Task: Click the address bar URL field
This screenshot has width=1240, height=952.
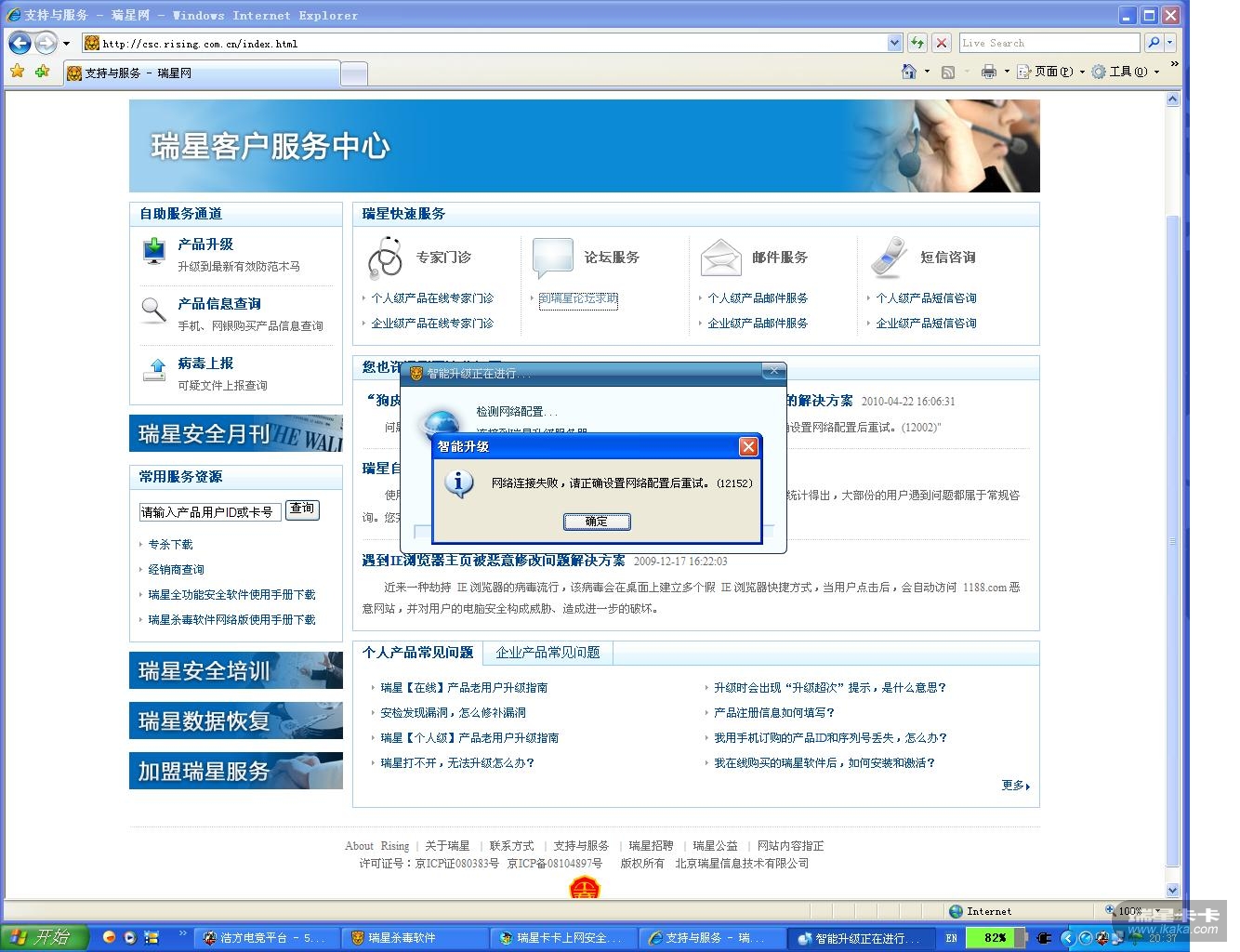Action: click(x=484, y=43)
